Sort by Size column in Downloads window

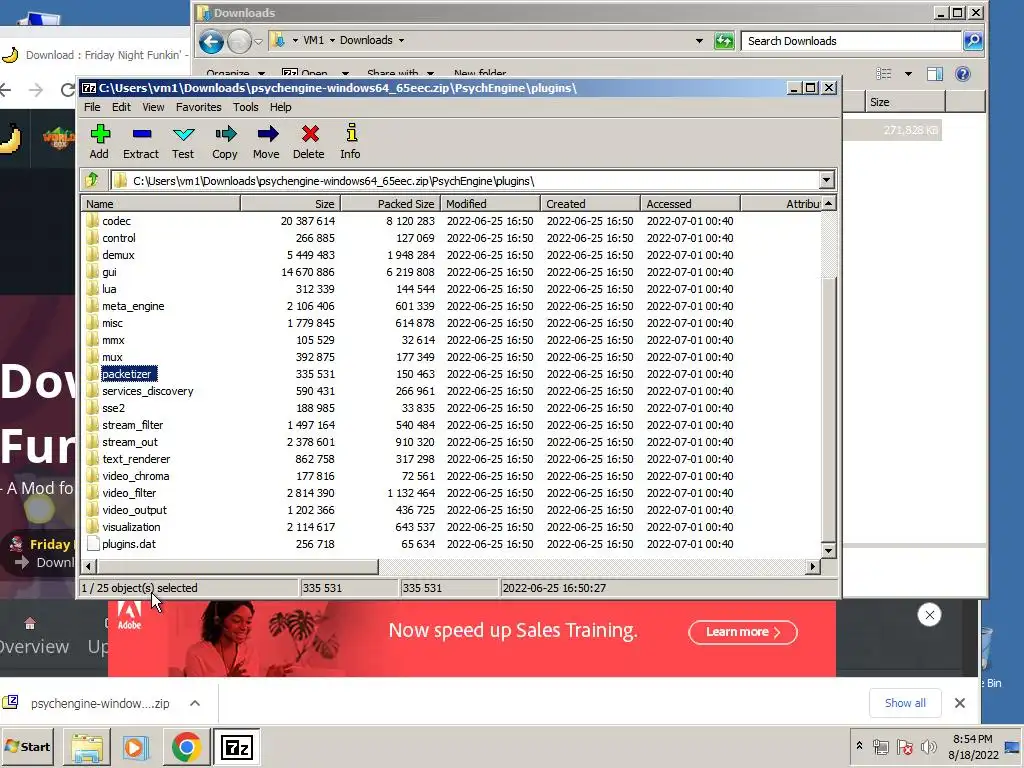pos(905,102)
